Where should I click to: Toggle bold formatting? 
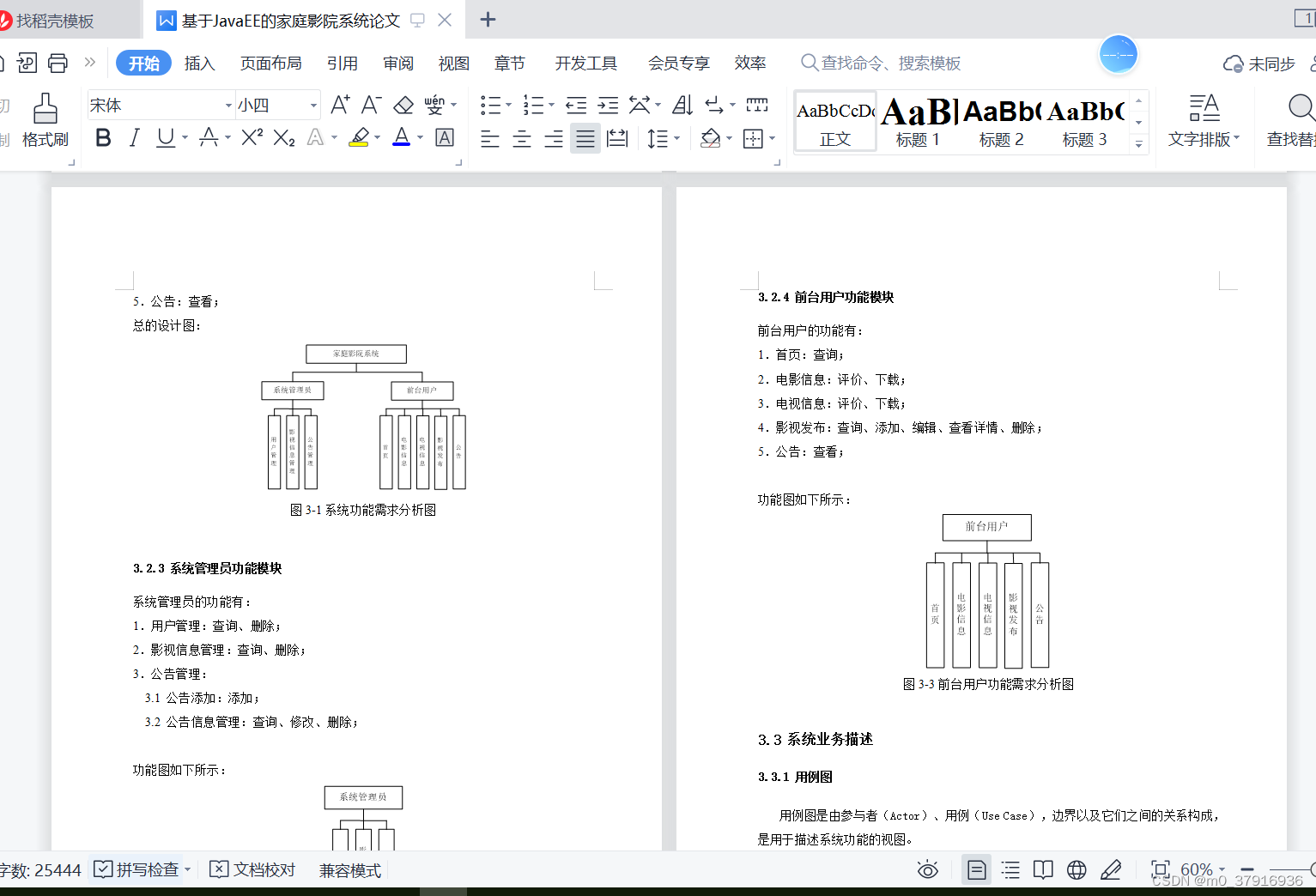[x=102, y=137]
